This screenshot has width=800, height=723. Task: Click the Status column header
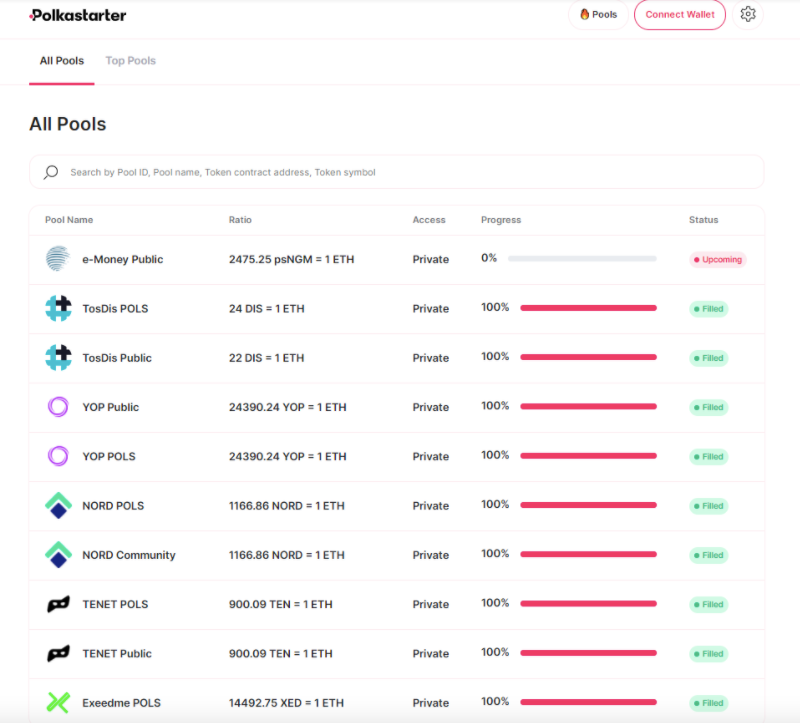click(704, 220)
